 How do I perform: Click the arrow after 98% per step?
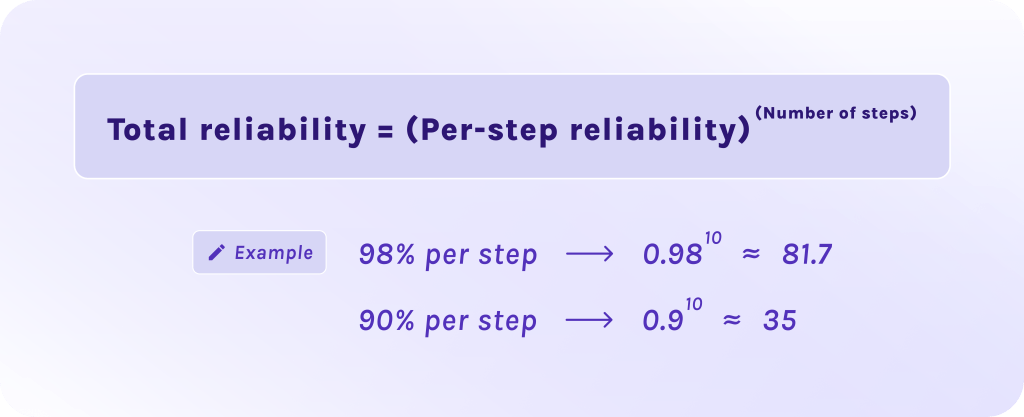pos(589,255)
